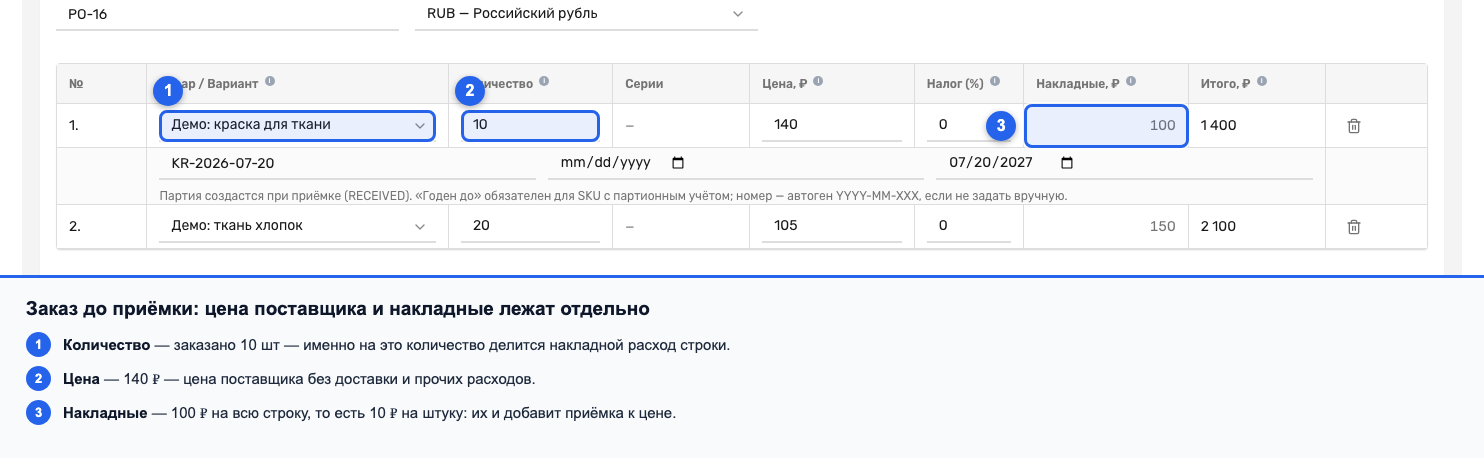Click row number '1.'
This screenshot has height=458, width=1484.
tap(74, 126)
